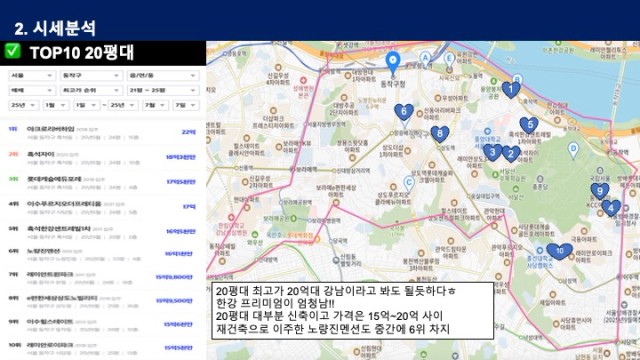
Task: Select heart marker number 6 near 동작구청
Action: [404, 112]
